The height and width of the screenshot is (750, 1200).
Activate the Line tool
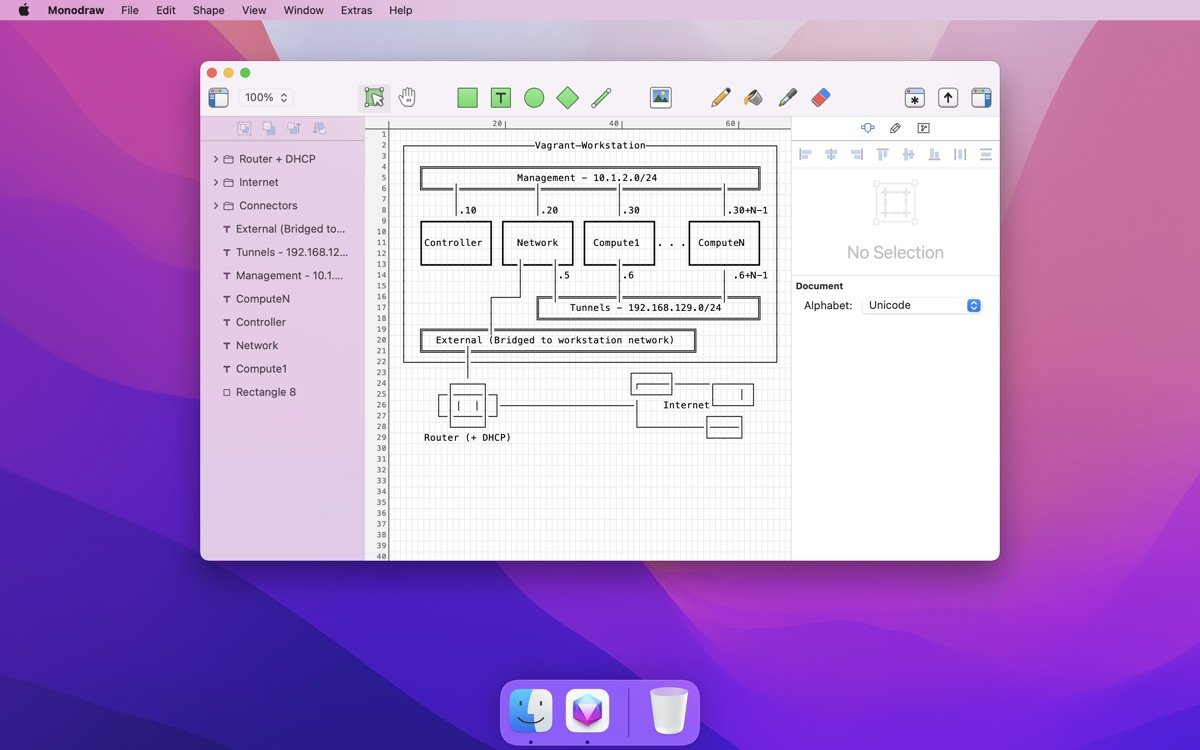(601, 98)
